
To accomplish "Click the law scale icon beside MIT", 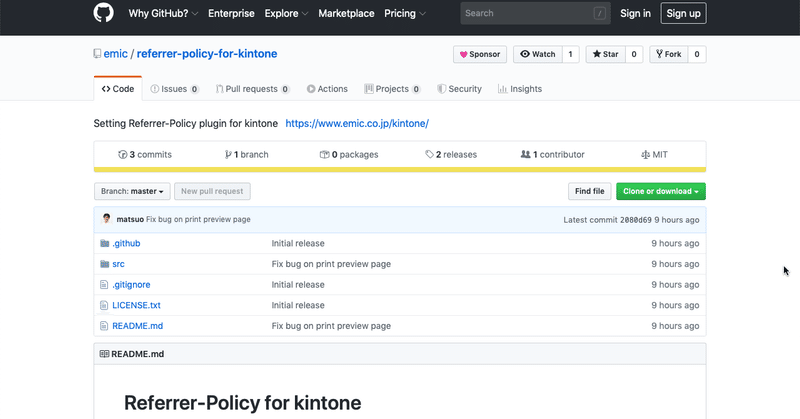I will coord(645,154).
